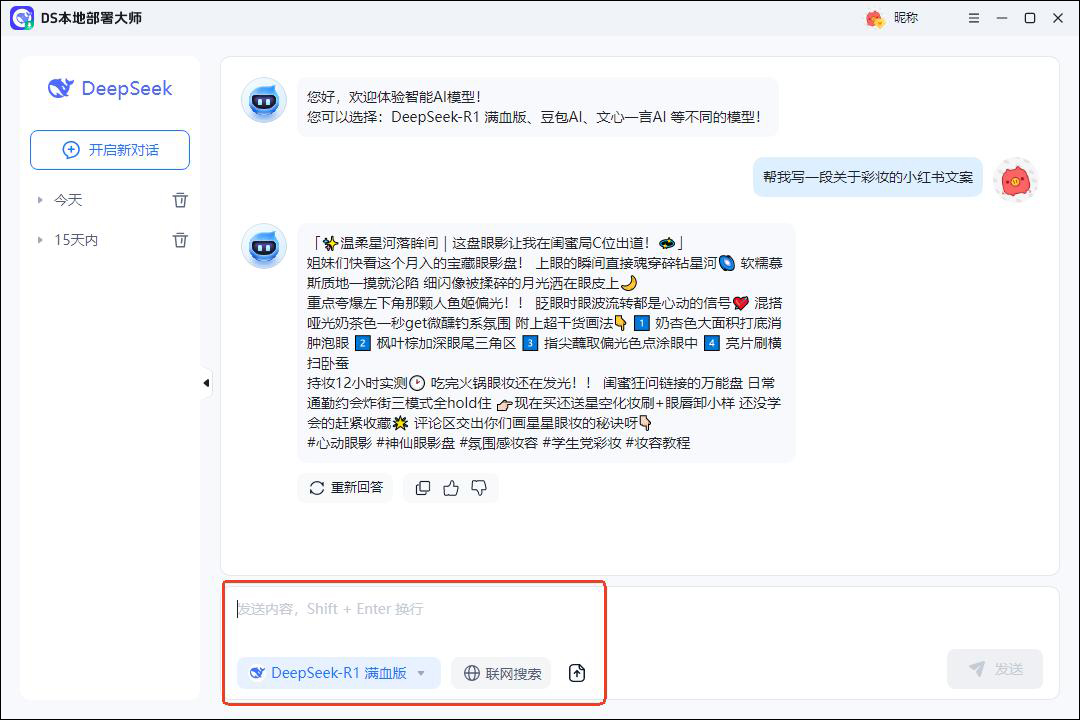Select the 15天内 history label
This screenshot has height=720, width=1080.
pyautogui.click(x=76, y=240)
